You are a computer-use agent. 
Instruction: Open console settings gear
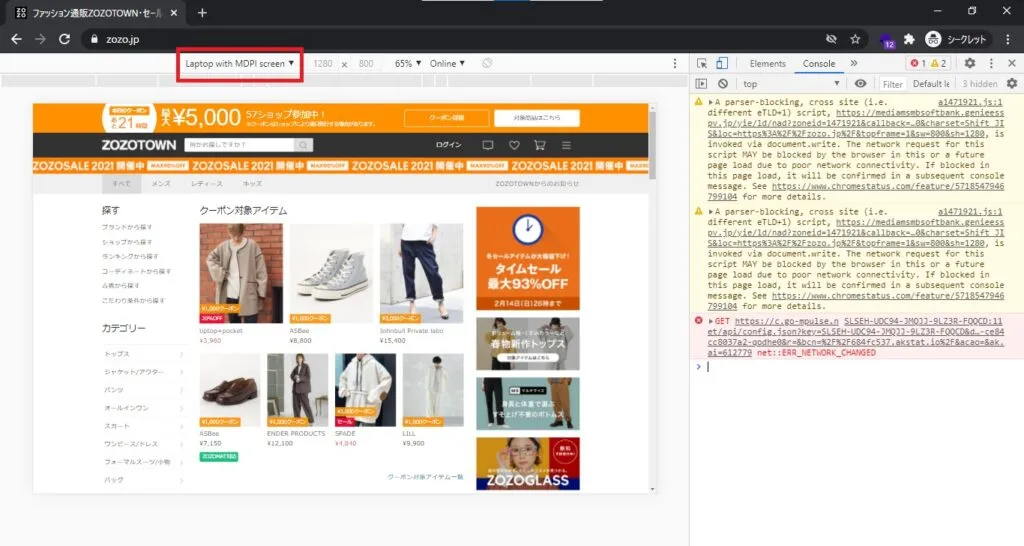pyautogui.click(x=1012, y=84)
